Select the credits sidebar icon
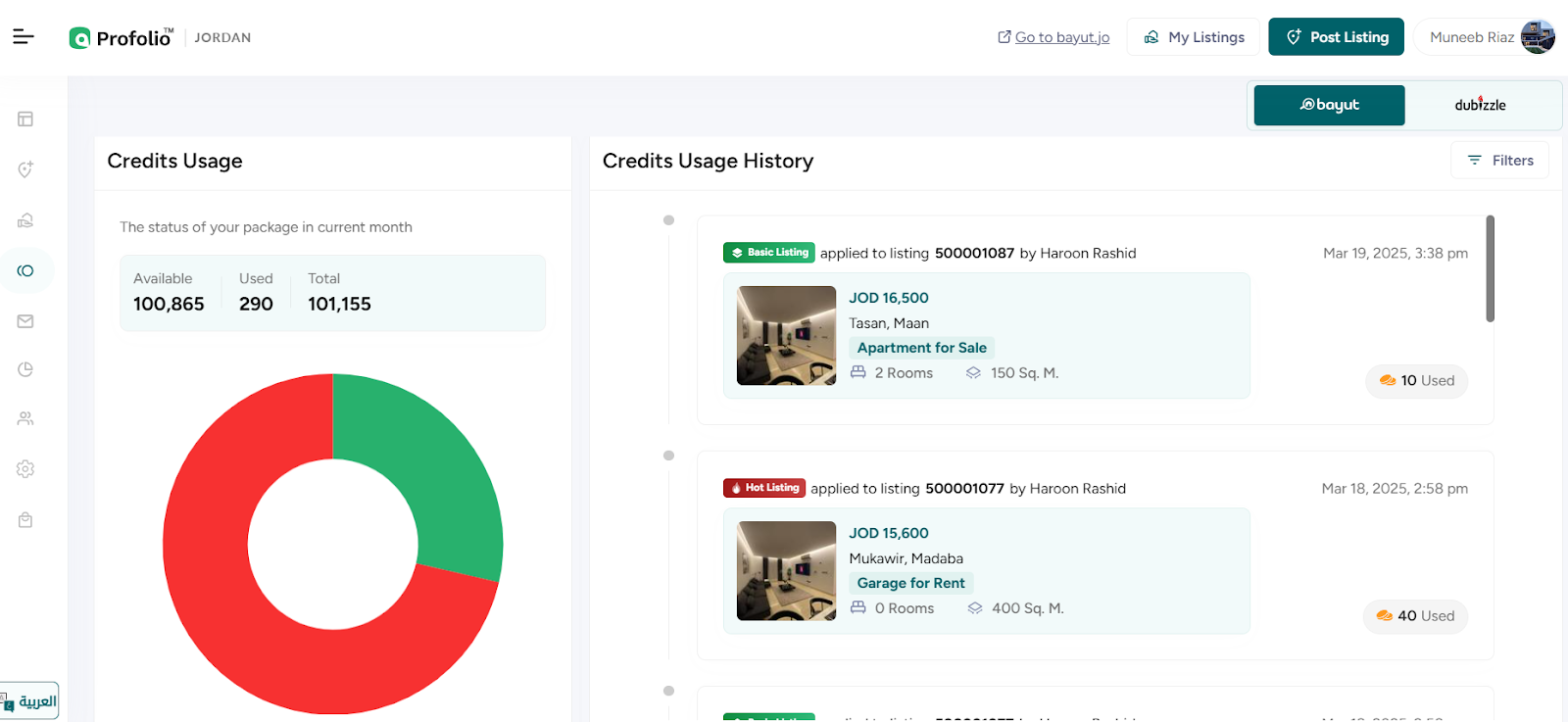 click(25, 270)
